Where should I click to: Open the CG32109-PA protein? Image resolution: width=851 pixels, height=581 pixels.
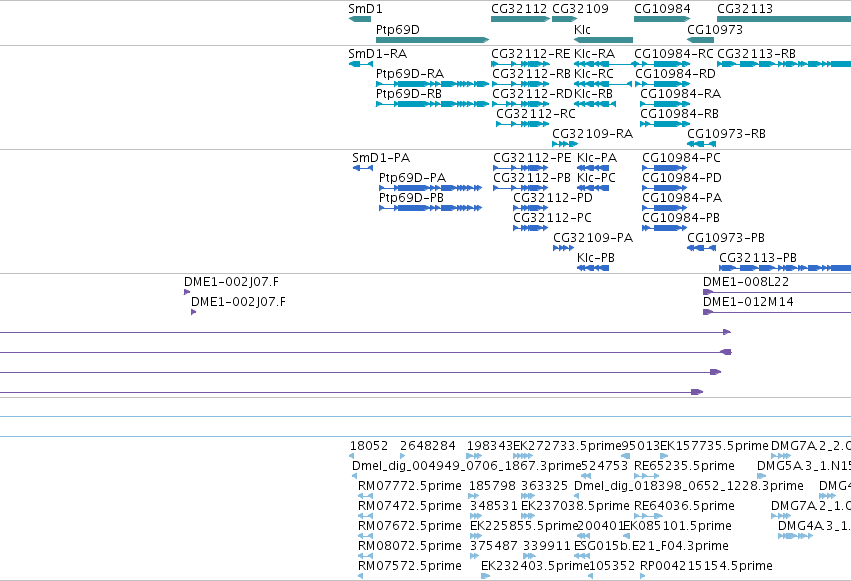593,238
